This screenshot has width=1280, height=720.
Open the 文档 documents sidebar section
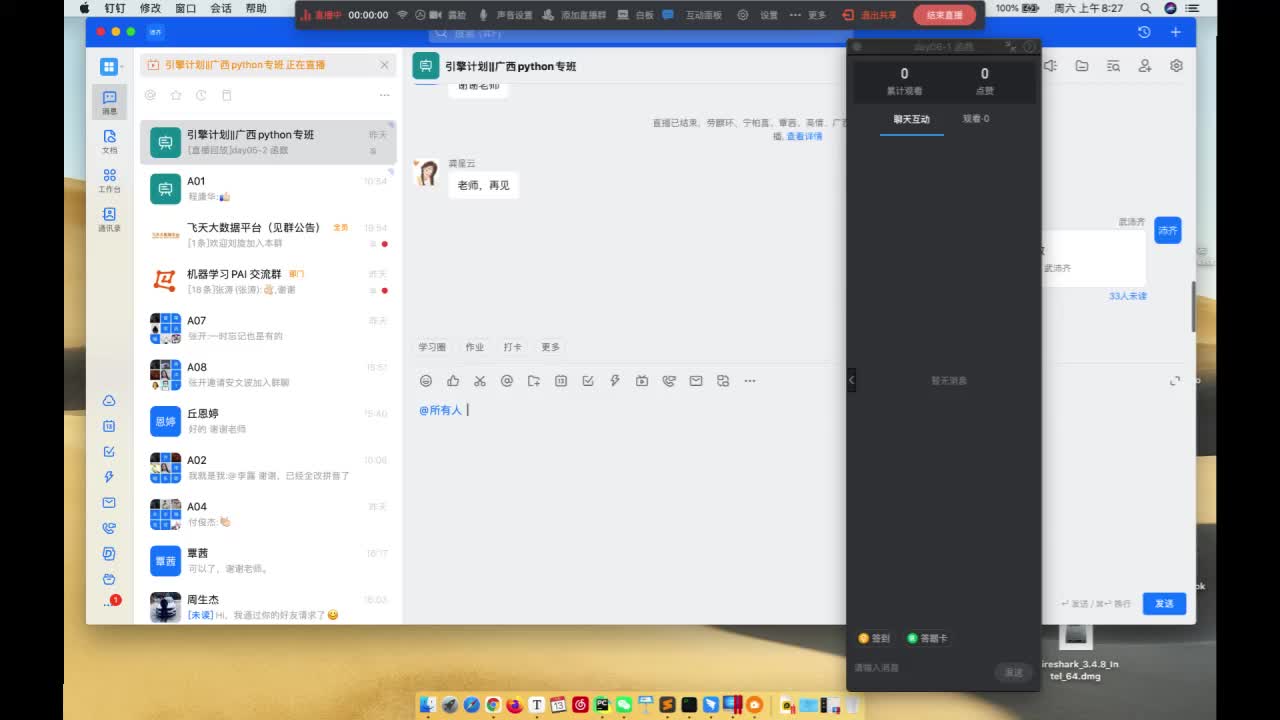[109, 141]
